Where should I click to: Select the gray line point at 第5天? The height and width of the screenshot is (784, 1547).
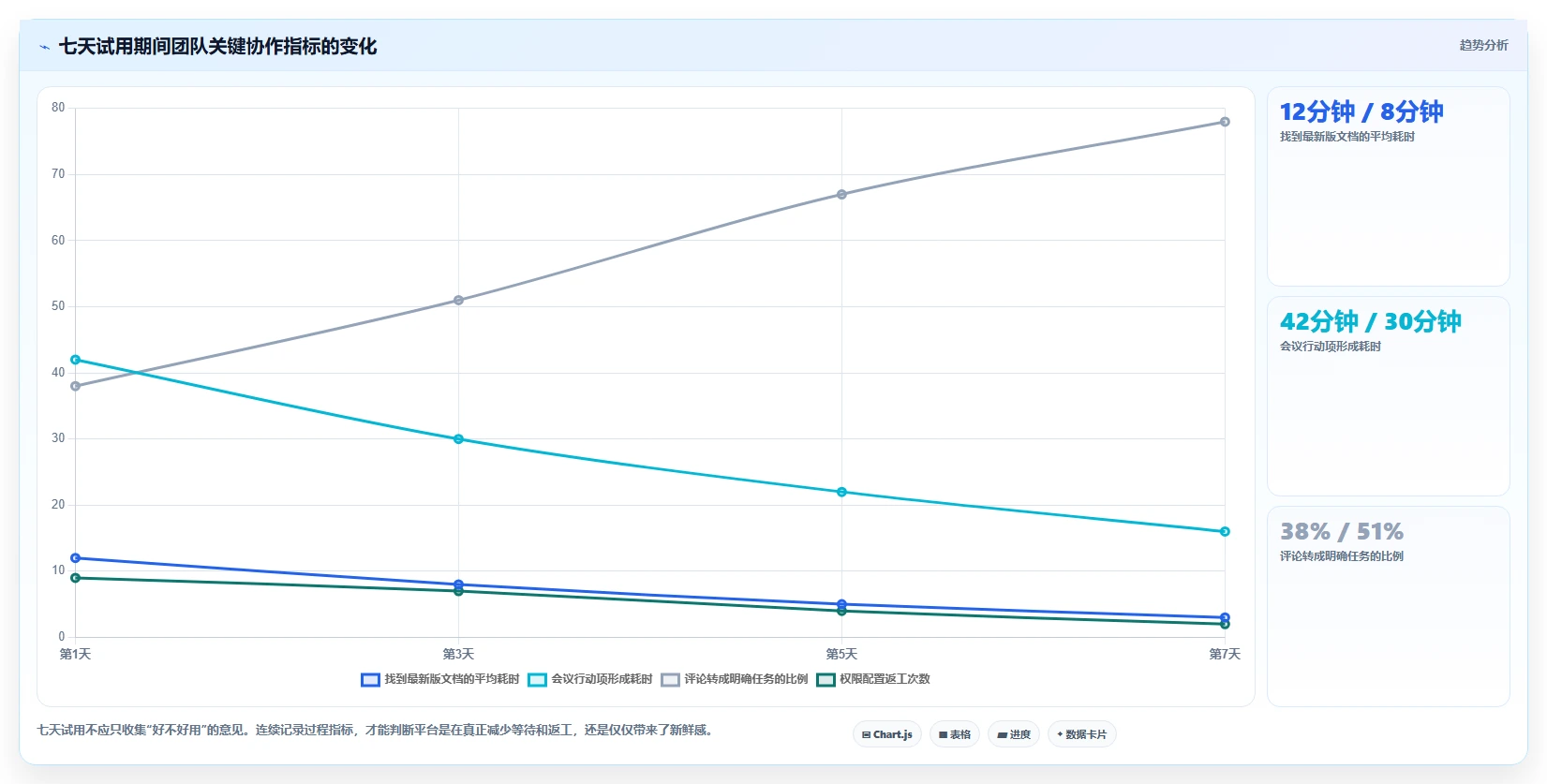click(x=841, y=195)
